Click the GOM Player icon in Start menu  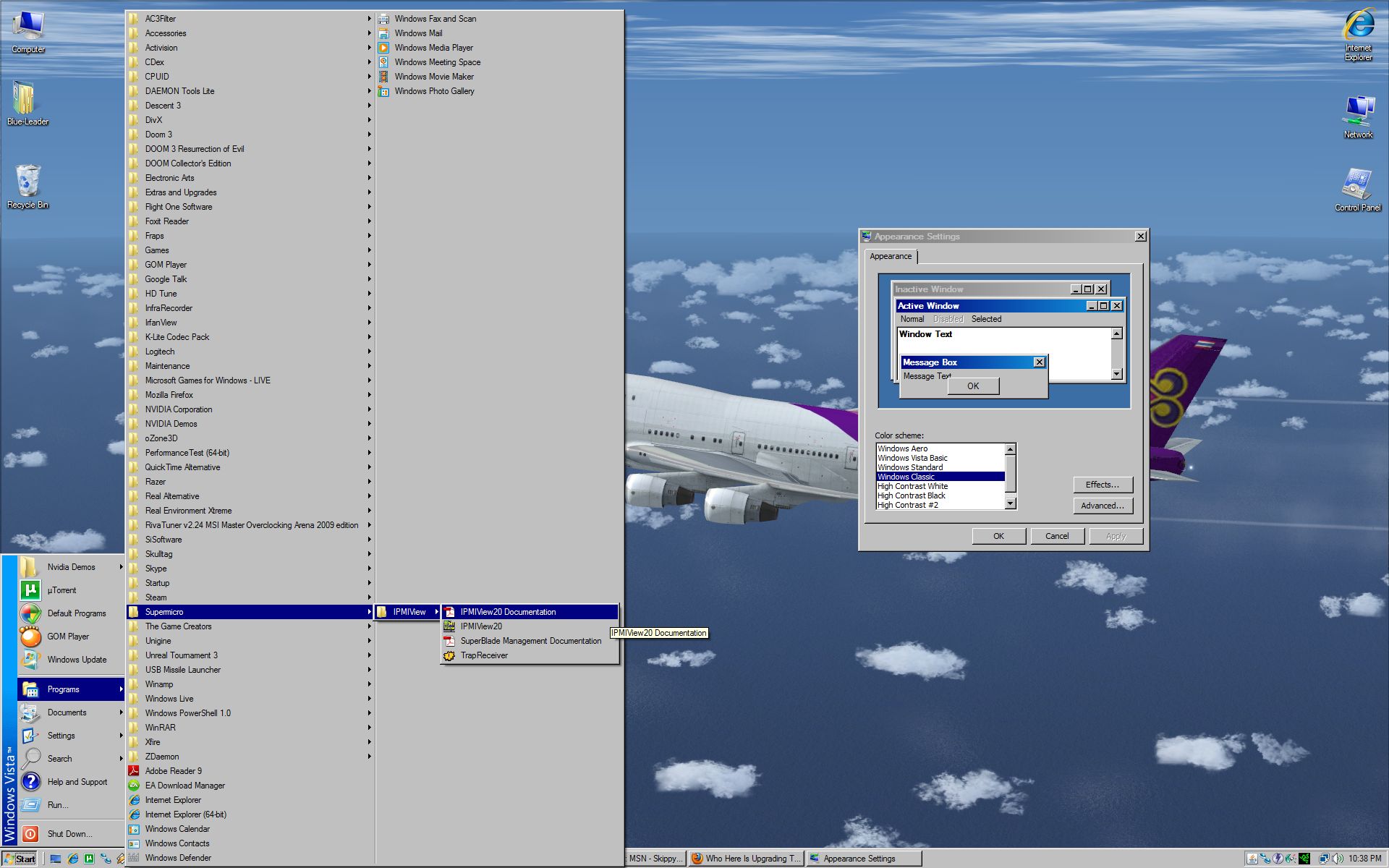point(30,637)
